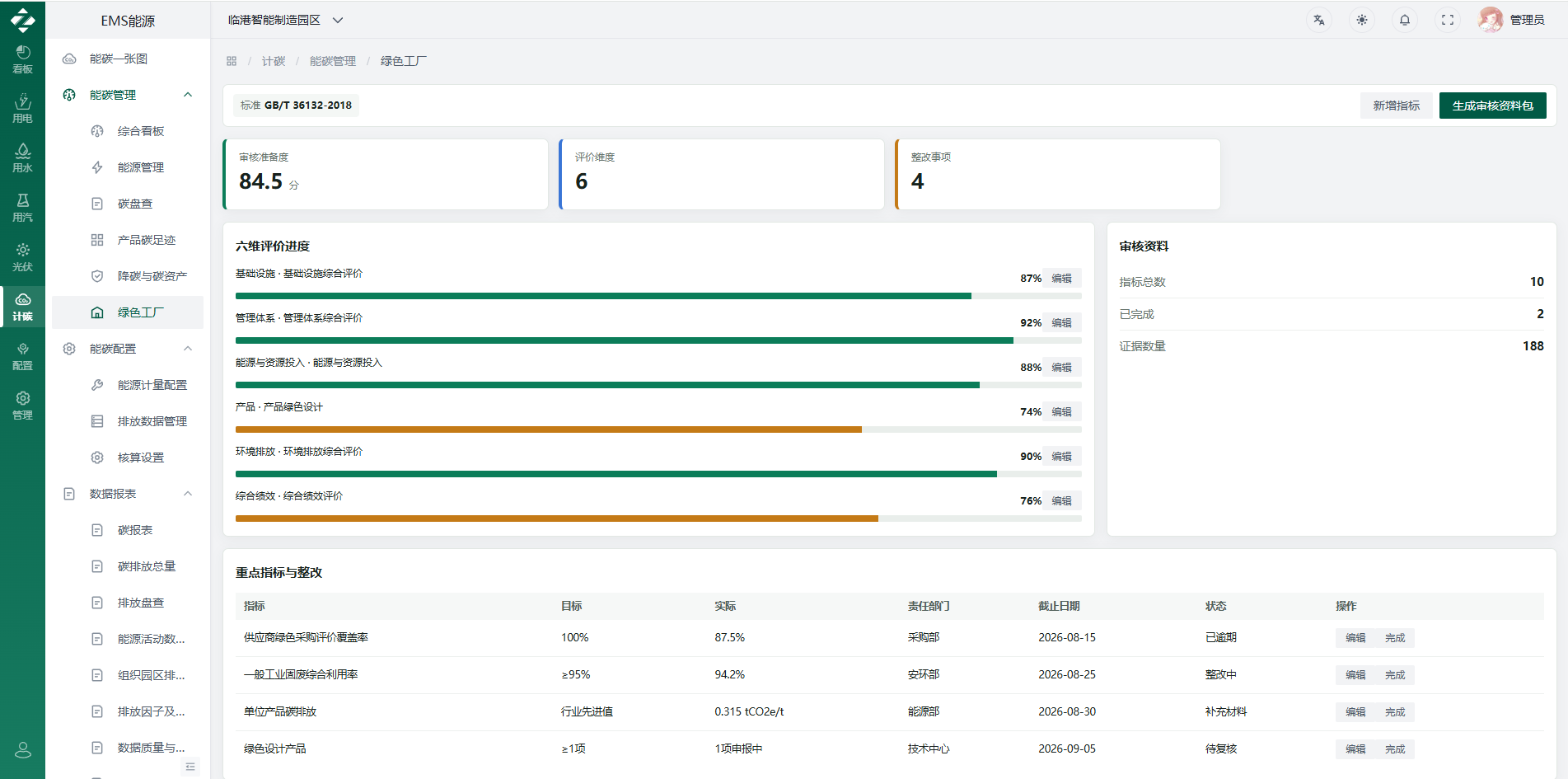Open the 管理 management rail icon
The image size is (1568, 779).
coord(22,406)
